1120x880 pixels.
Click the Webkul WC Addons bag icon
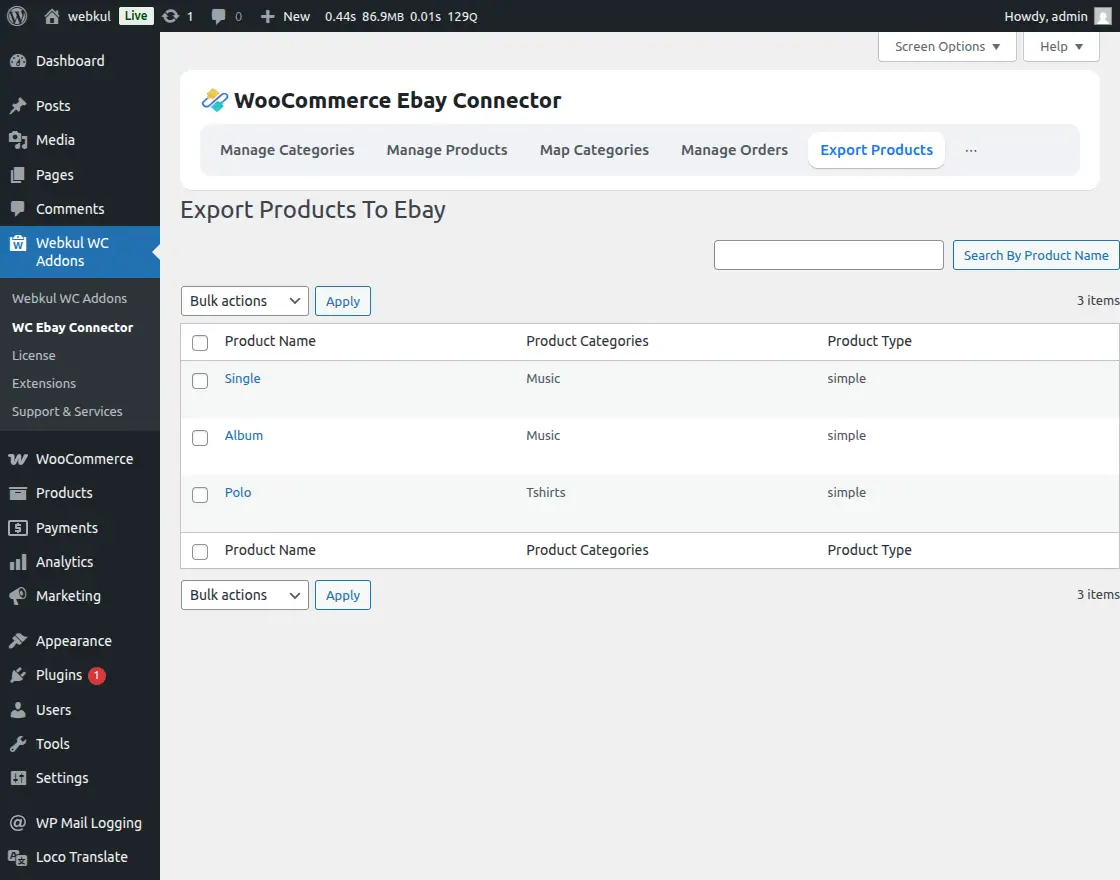tap(18, 244)
